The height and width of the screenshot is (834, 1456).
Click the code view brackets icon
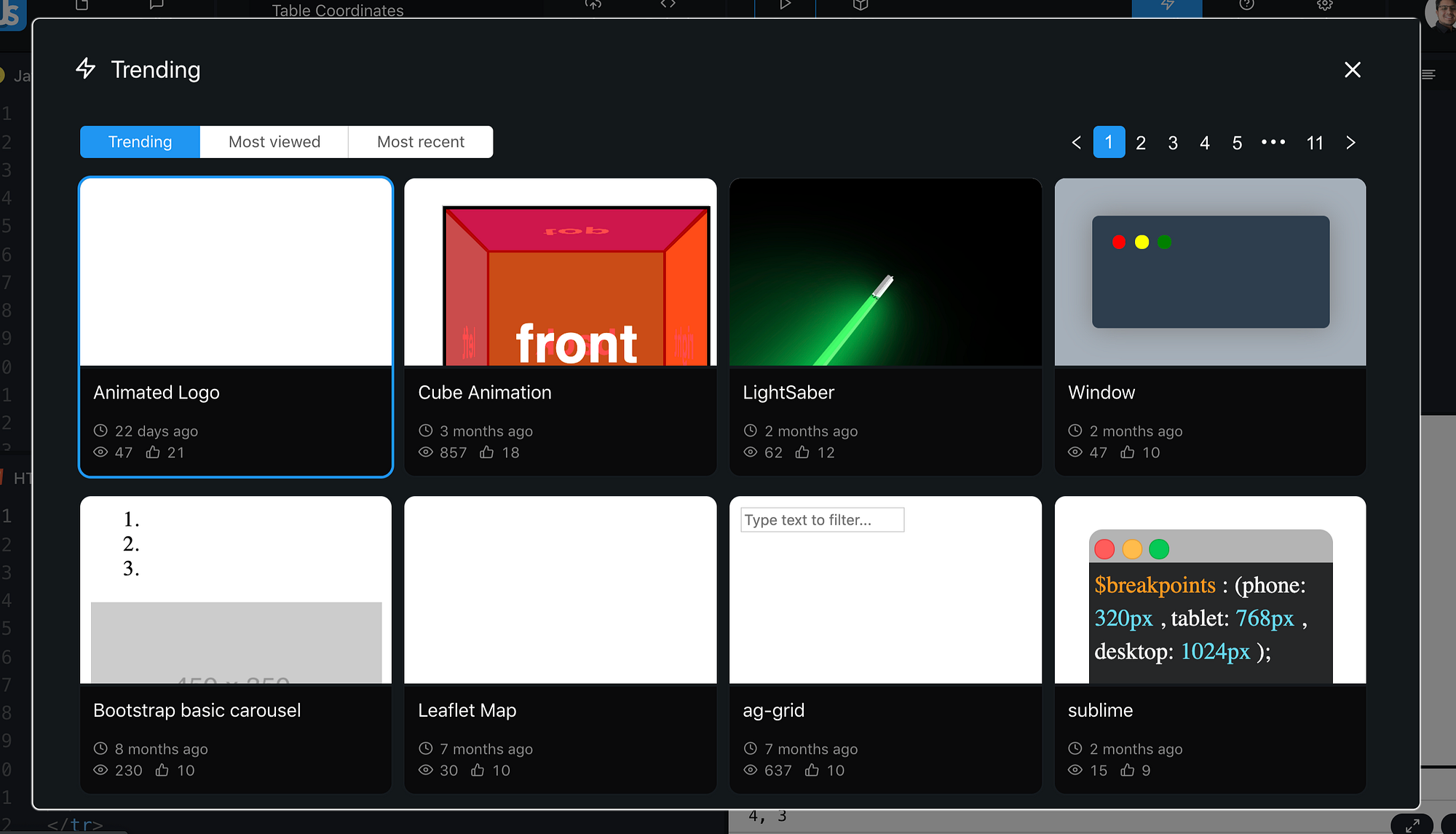tap(666, 4)
